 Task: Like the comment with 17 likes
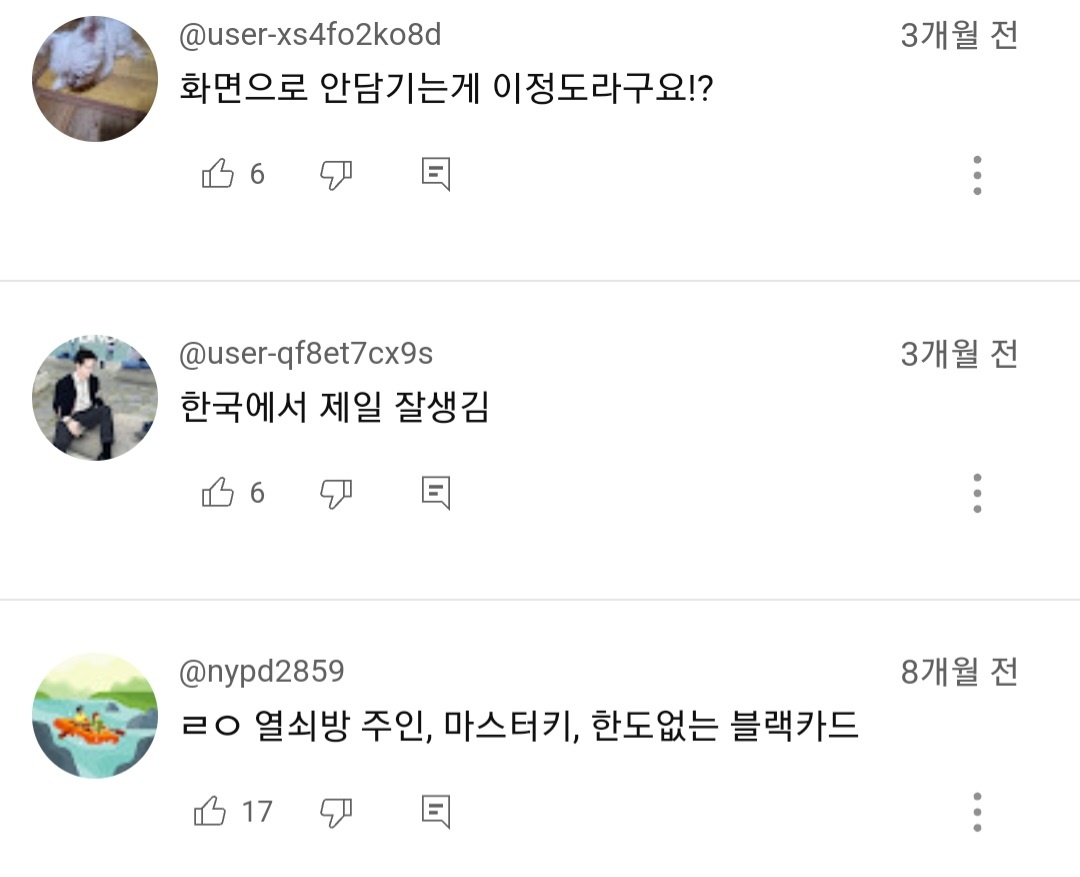click(214, 810)
